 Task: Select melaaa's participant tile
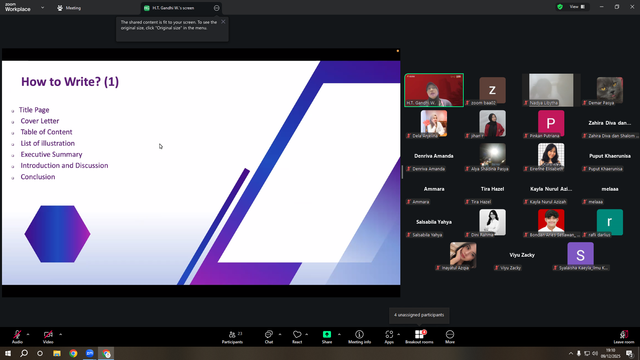pos(610,189)
